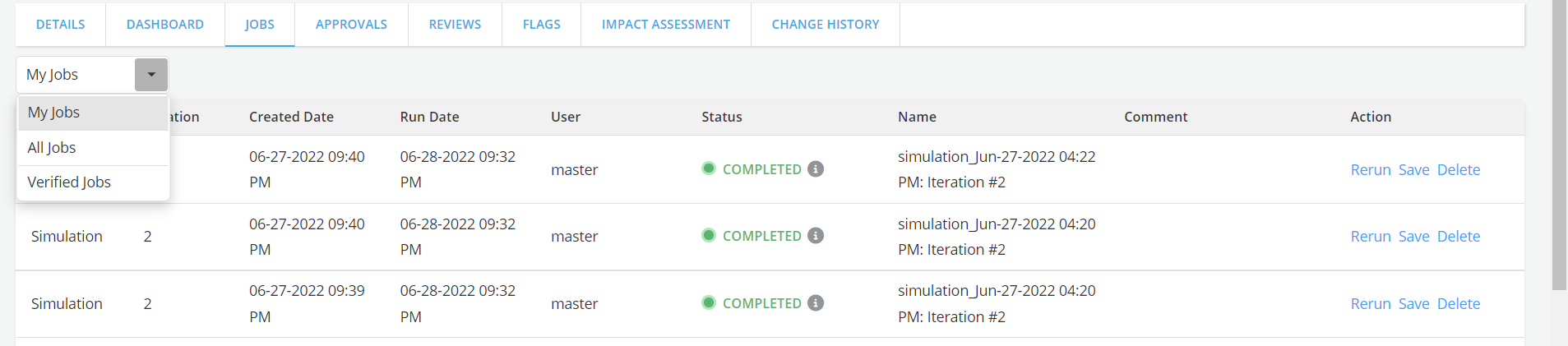Choose Verified Jobs filter option
Image resolution: width=1568 pixels, height=346 pixels.
coord(69,182)
